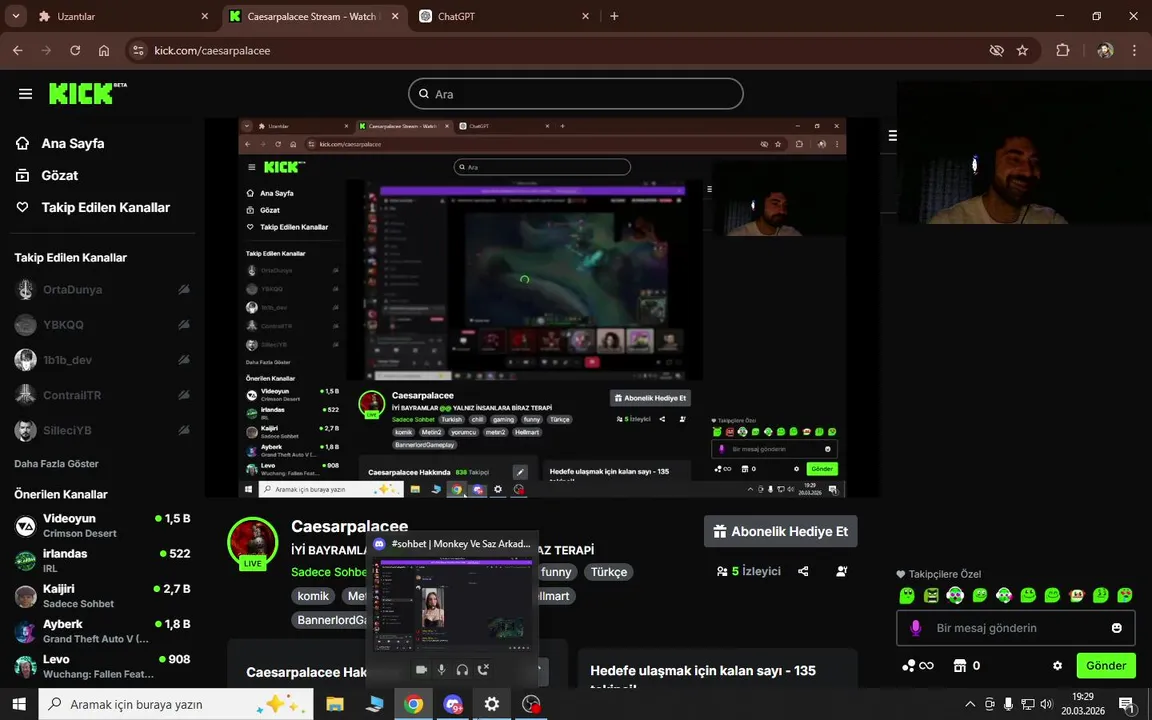This screenshot has width=1152, height=720.
Task: Open the Windows notification center
Action: [1126, 705]
